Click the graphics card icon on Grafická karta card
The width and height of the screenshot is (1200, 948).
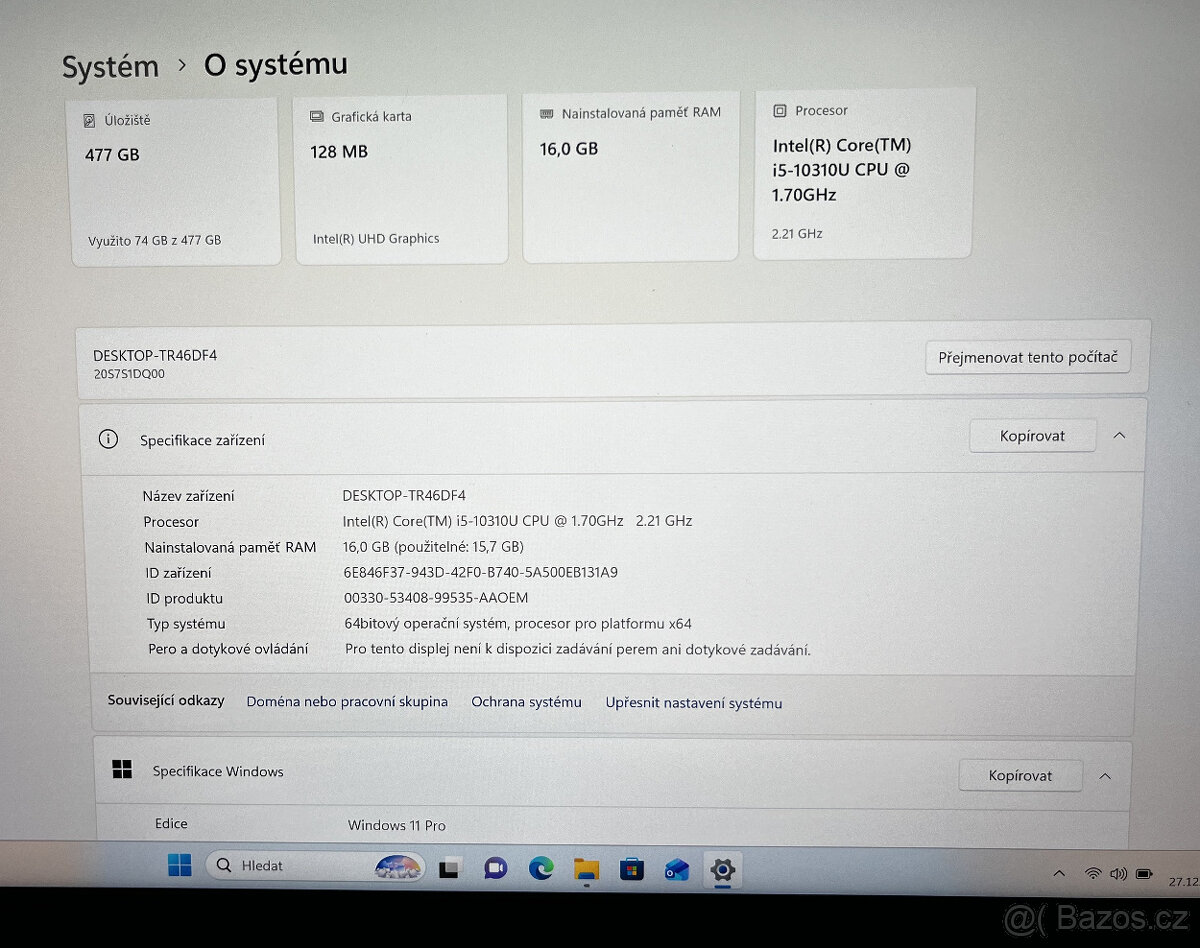click(316, 117)
